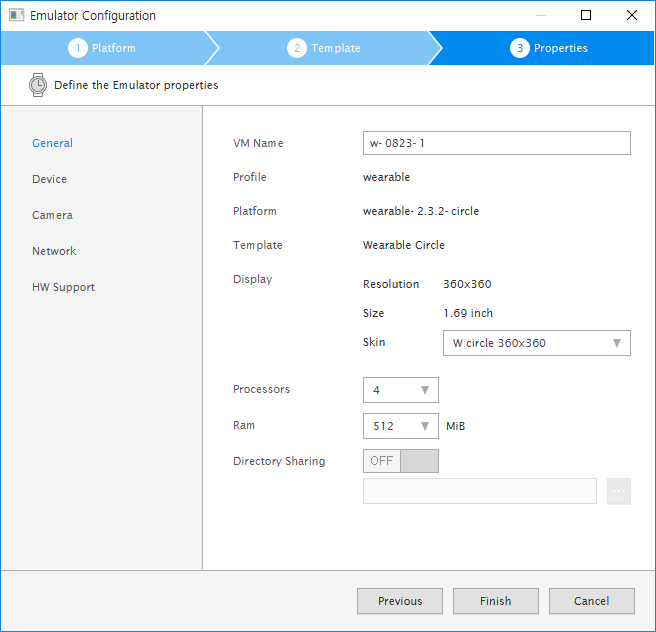The image size is (656, 632).
Task: Expand the Skin dropdown
Action: point(536,343)
